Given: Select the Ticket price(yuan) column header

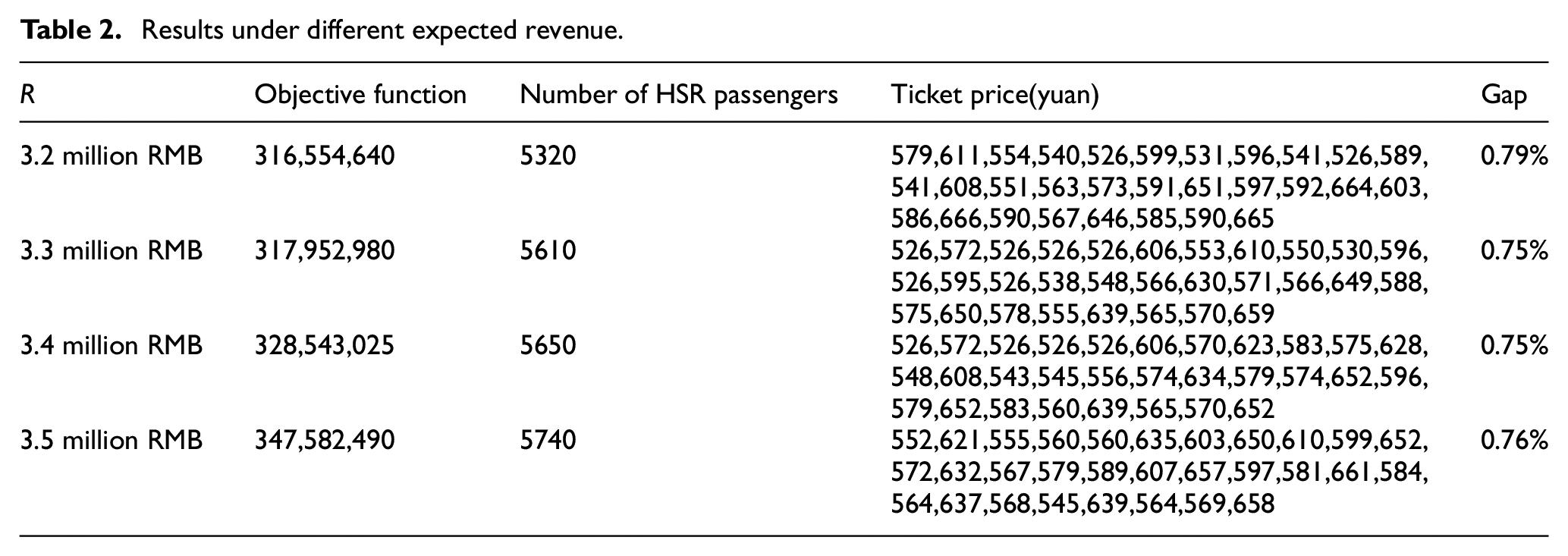Looking at the screenshot, I should tap(995, 95).
